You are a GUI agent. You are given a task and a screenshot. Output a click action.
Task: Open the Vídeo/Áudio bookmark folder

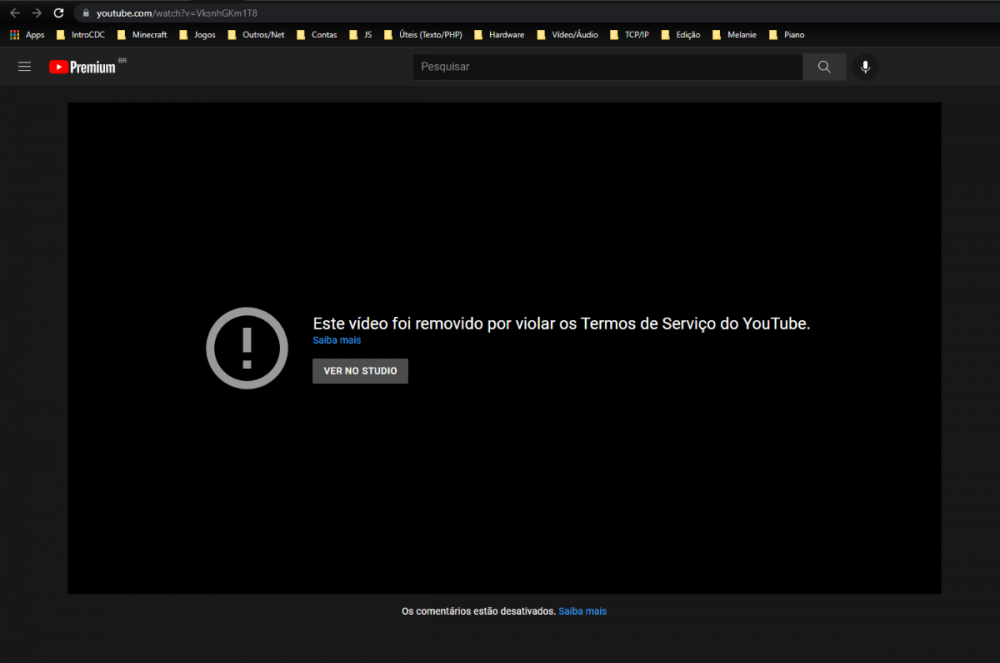pos(568,34)
